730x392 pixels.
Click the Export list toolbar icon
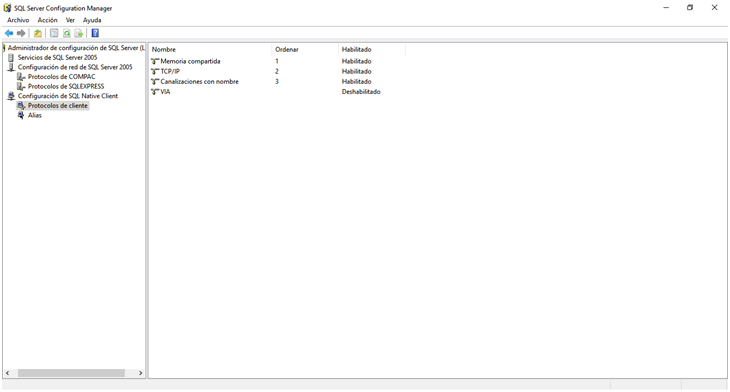(x=79, y=33)
